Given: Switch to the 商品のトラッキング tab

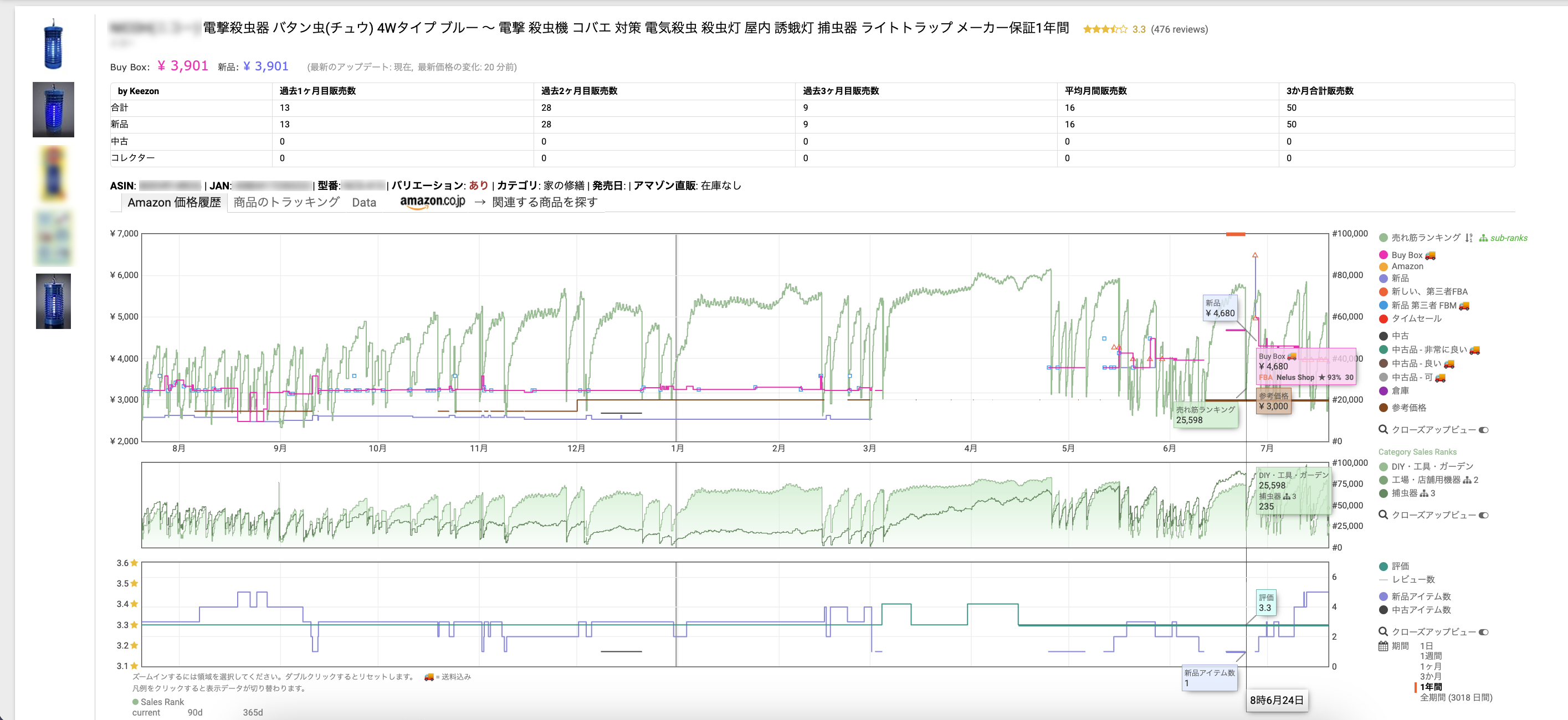Looking at the screenshot, I should (286, 202).
